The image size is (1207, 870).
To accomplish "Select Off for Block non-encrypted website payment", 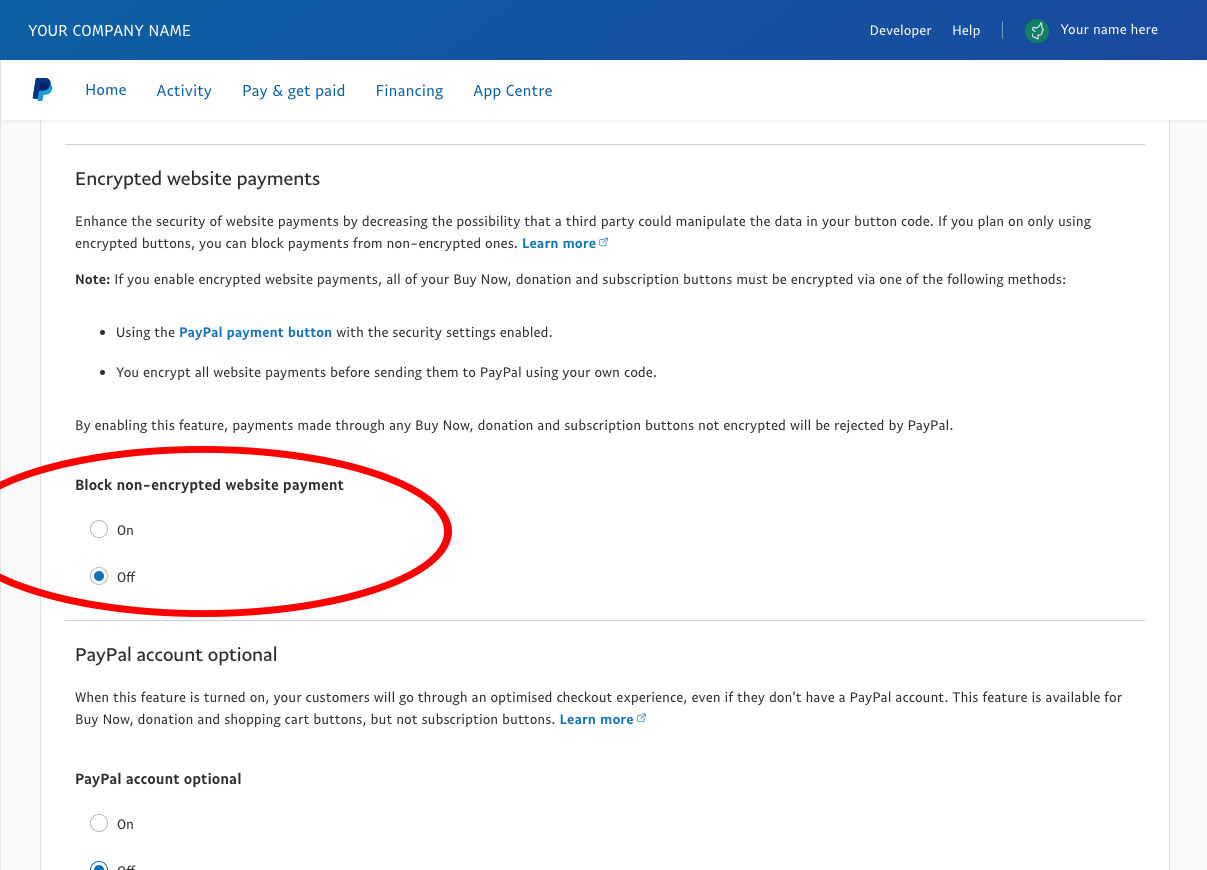I will [99, 576].
